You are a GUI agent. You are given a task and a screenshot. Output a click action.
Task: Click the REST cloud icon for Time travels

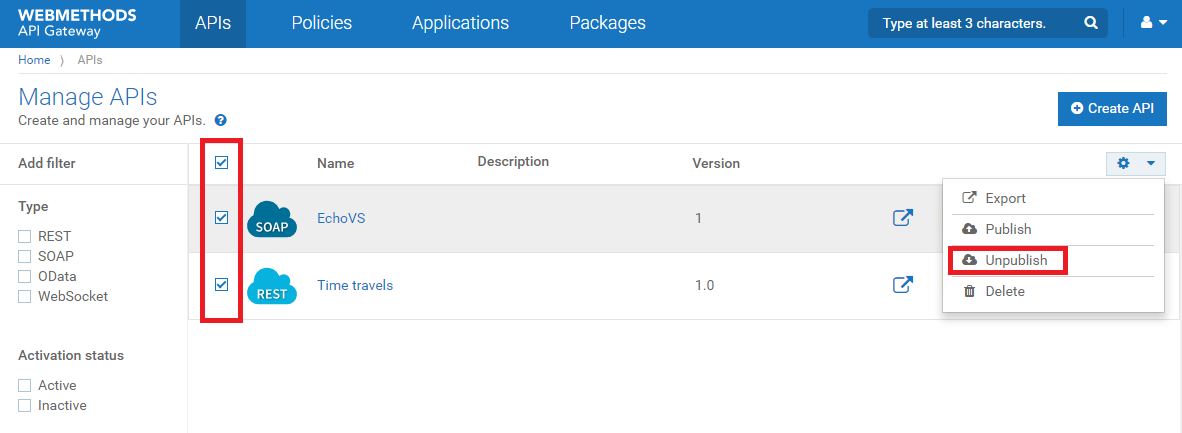[x=272, y=286]
